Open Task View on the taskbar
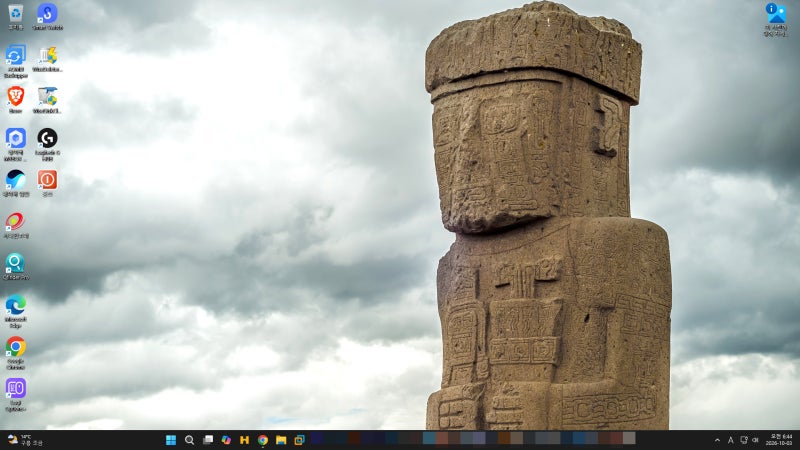The image size is (800, 450). point(208,440)
